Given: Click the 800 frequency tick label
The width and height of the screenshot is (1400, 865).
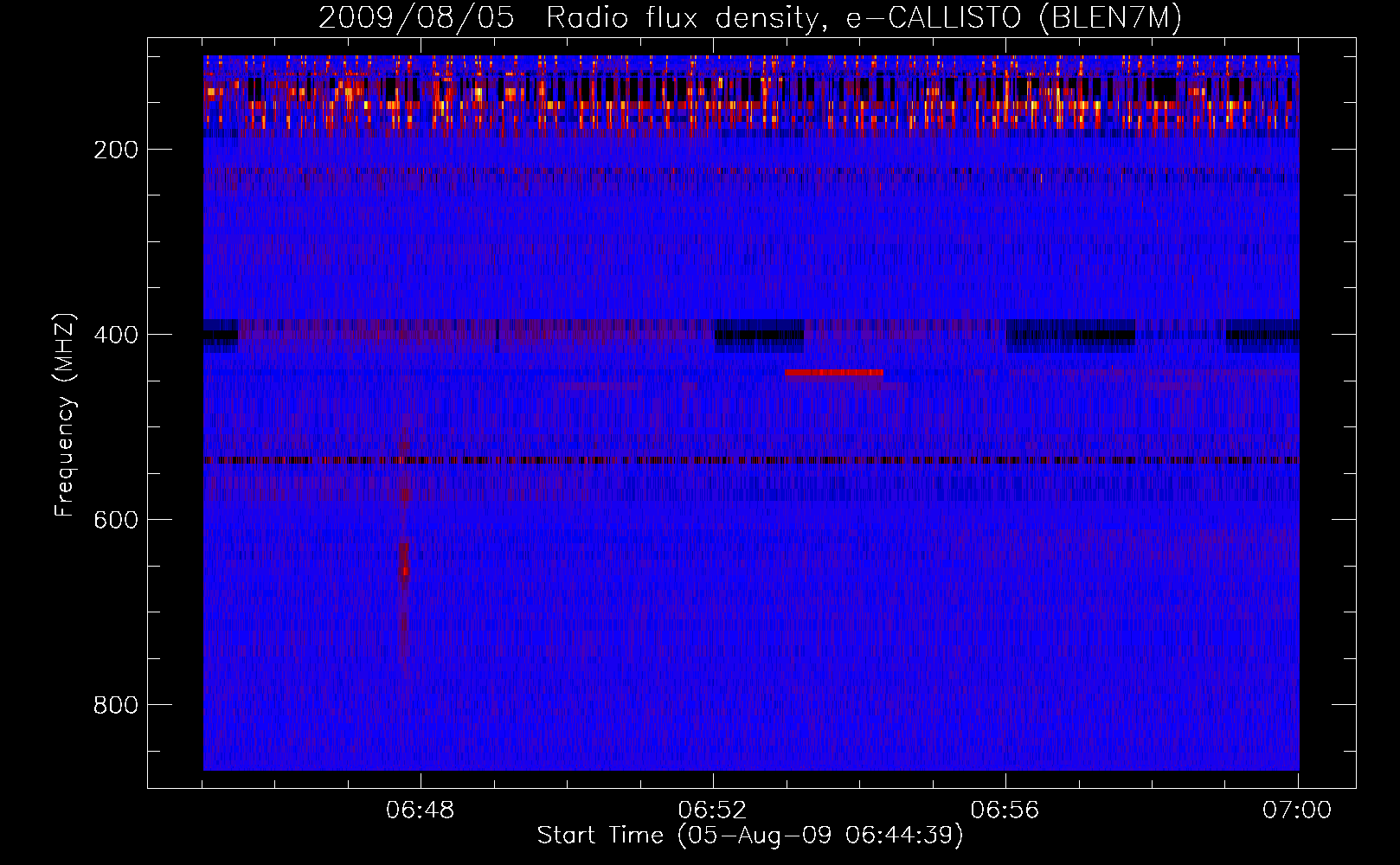Looking at the screenshot, I should [116, 705].
